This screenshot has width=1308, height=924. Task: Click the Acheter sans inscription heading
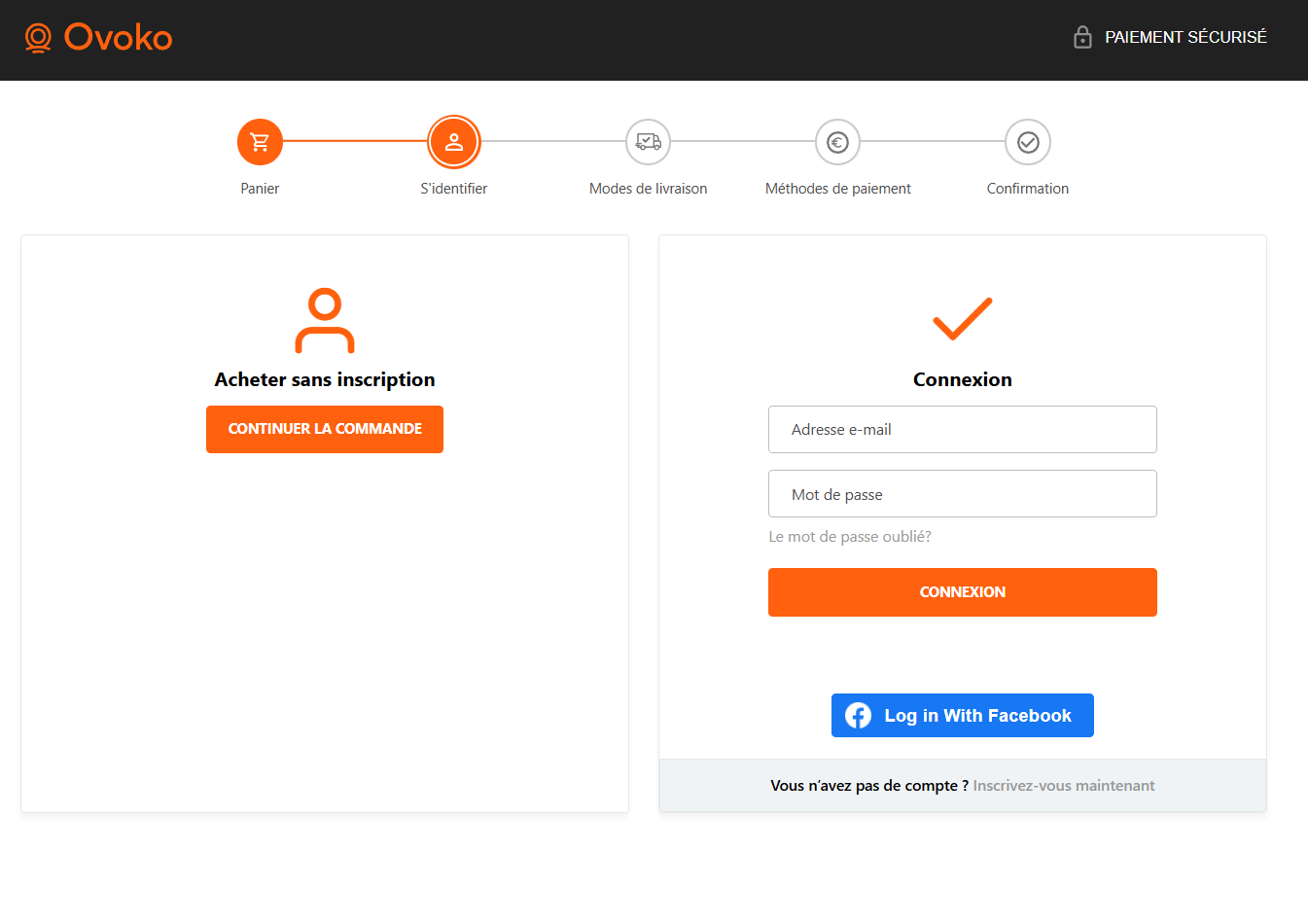[325, 379]
